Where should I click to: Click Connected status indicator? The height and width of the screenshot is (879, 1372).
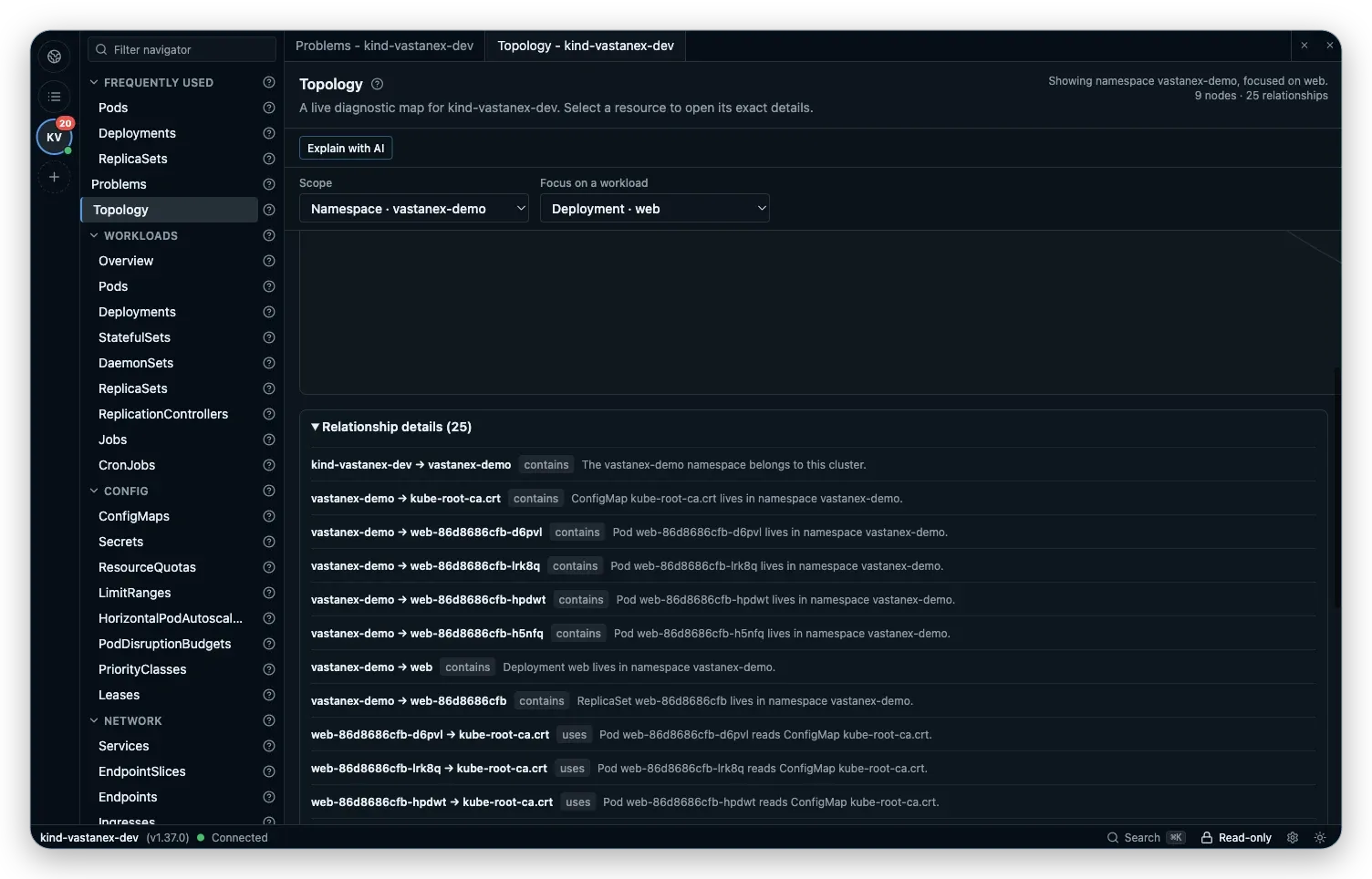(x=233, y=838)
